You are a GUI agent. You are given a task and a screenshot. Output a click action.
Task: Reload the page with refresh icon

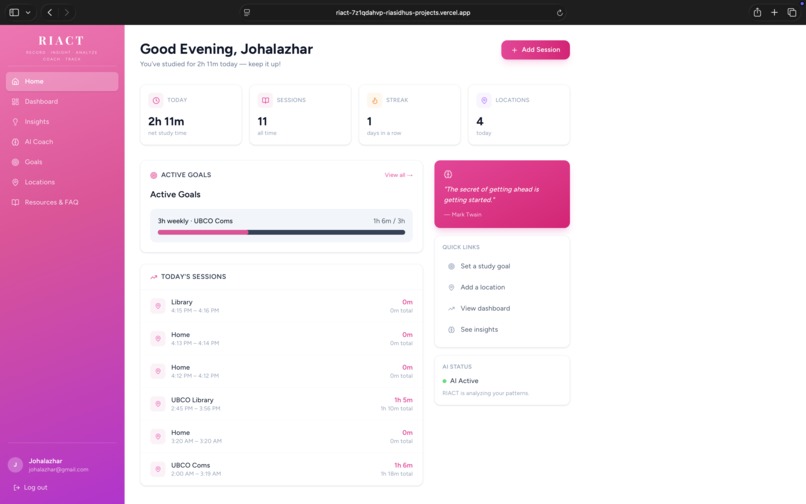pyautogui.click(x=559, y=13)
